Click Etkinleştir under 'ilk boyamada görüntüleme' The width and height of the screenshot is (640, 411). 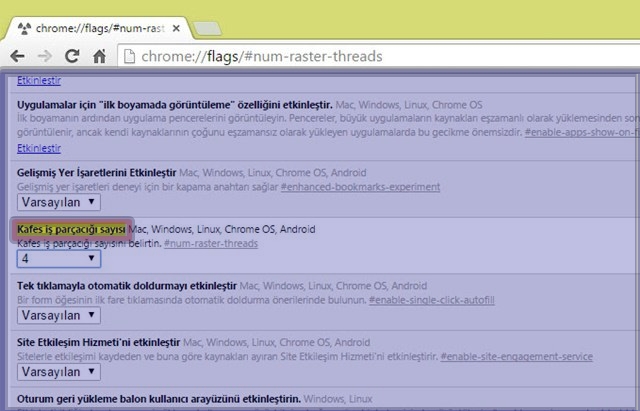[39, 148]
